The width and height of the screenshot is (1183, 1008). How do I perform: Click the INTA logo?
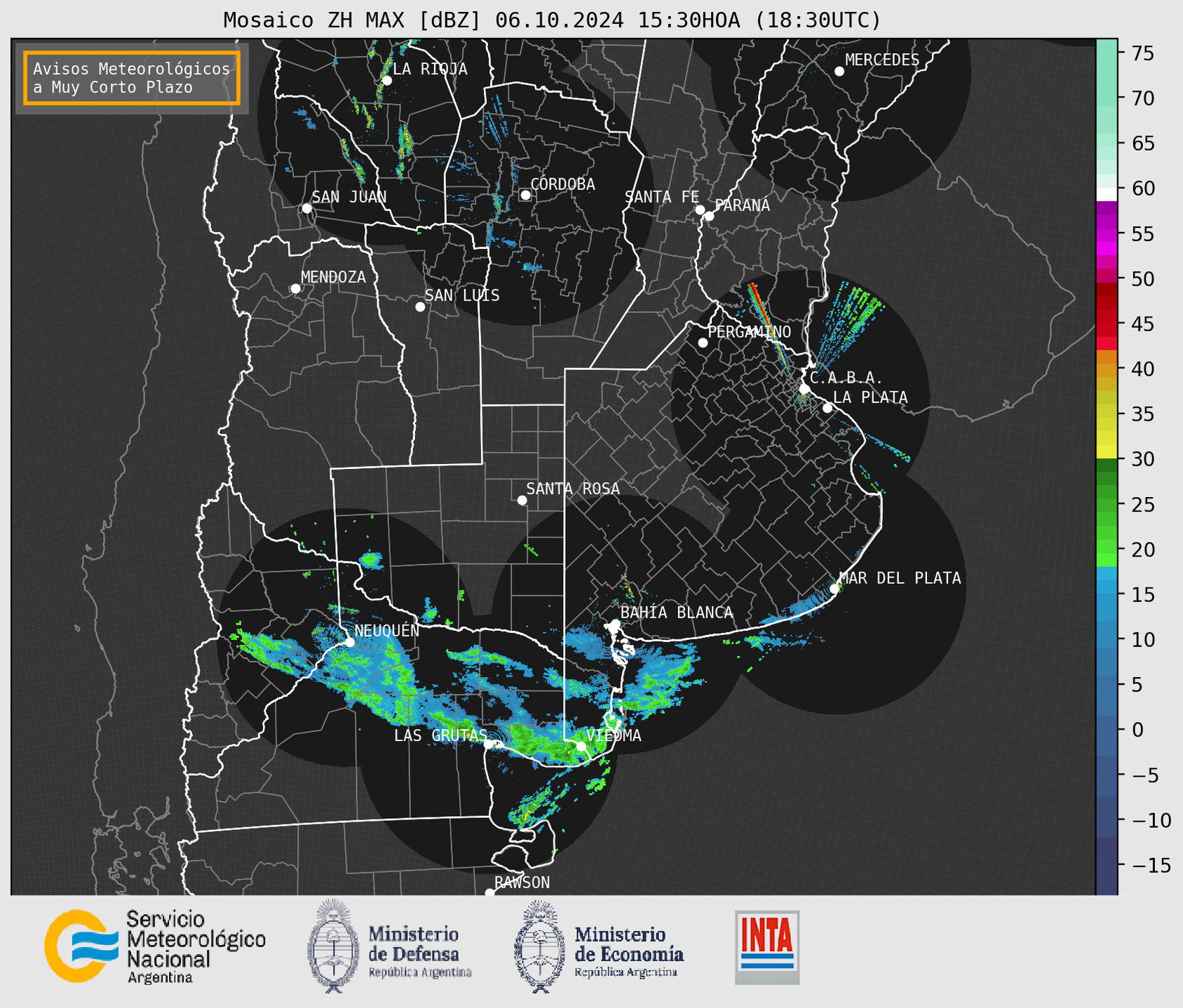pyautogui.click(x=767, y=947)
